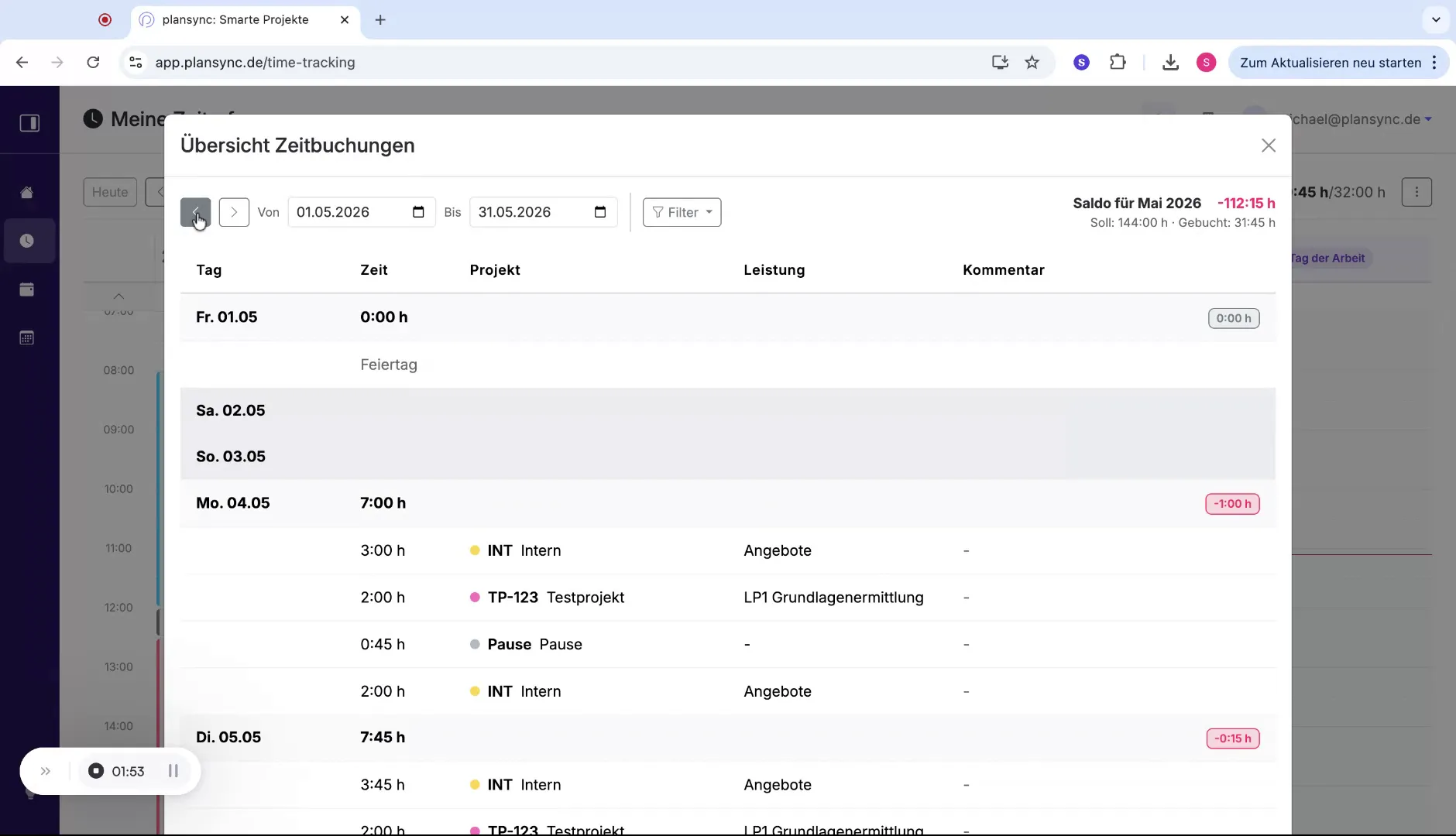Open the 0:45 h Pause booking

pyautogui.click(x=728, y=644)
